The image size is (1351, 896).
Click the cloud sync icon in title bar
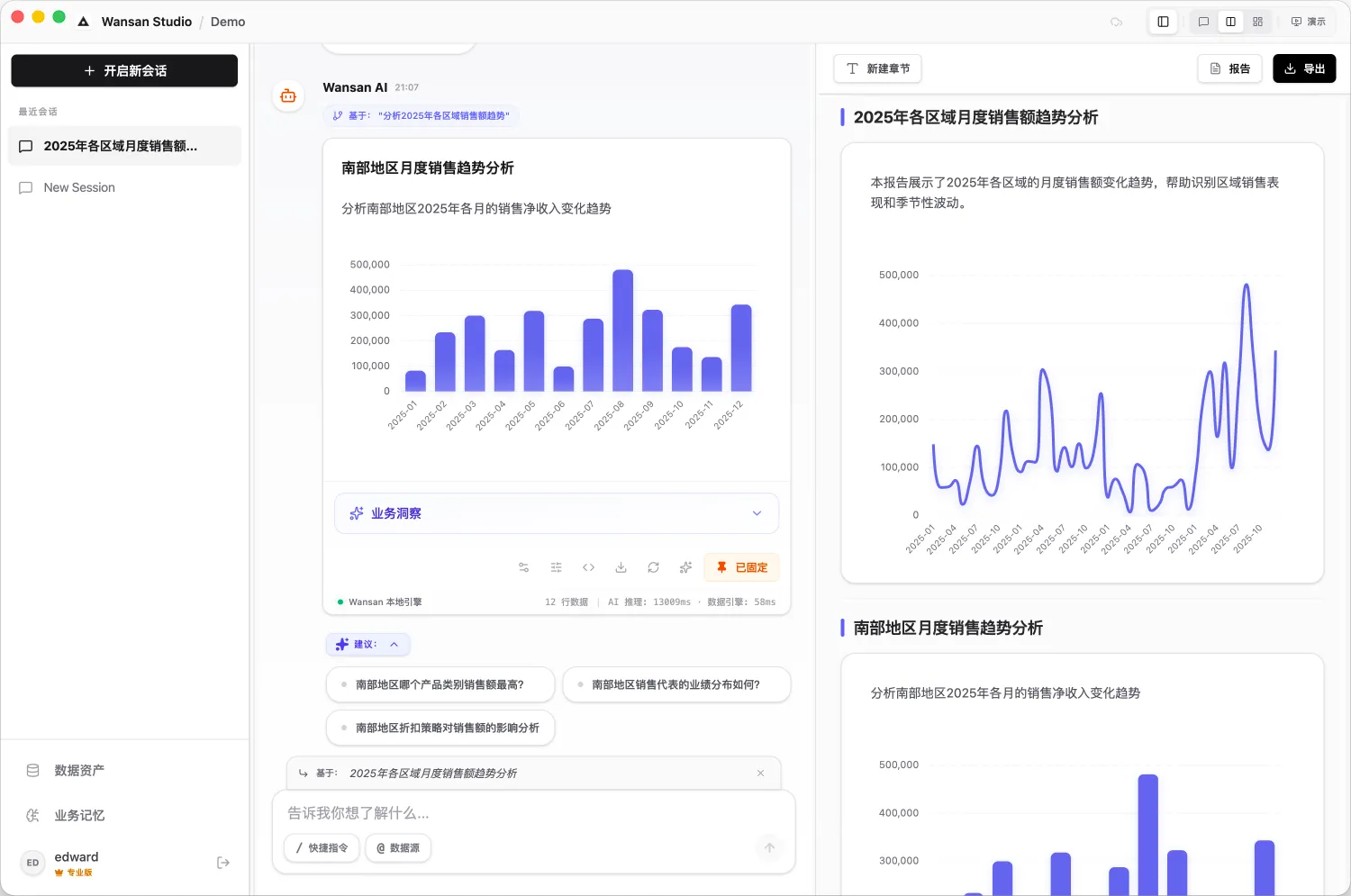click(x=1116, y=22)
